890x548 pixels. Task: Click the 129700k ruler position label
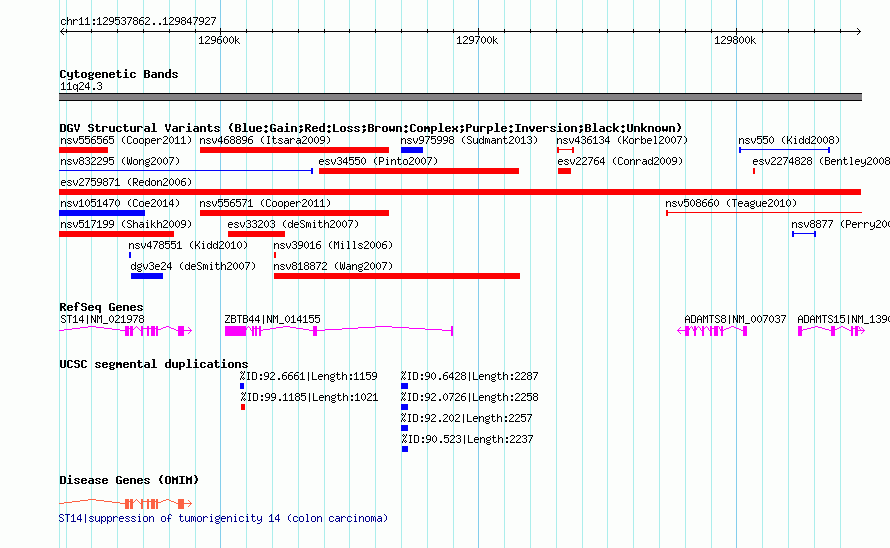coord(477,40)
